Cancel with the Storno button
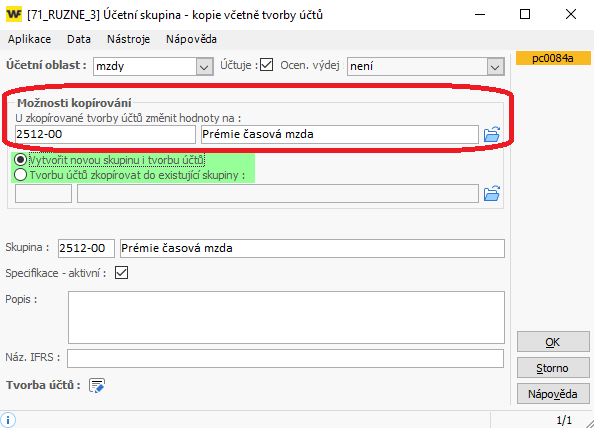The image size is (596, 429). coord(553,367)
